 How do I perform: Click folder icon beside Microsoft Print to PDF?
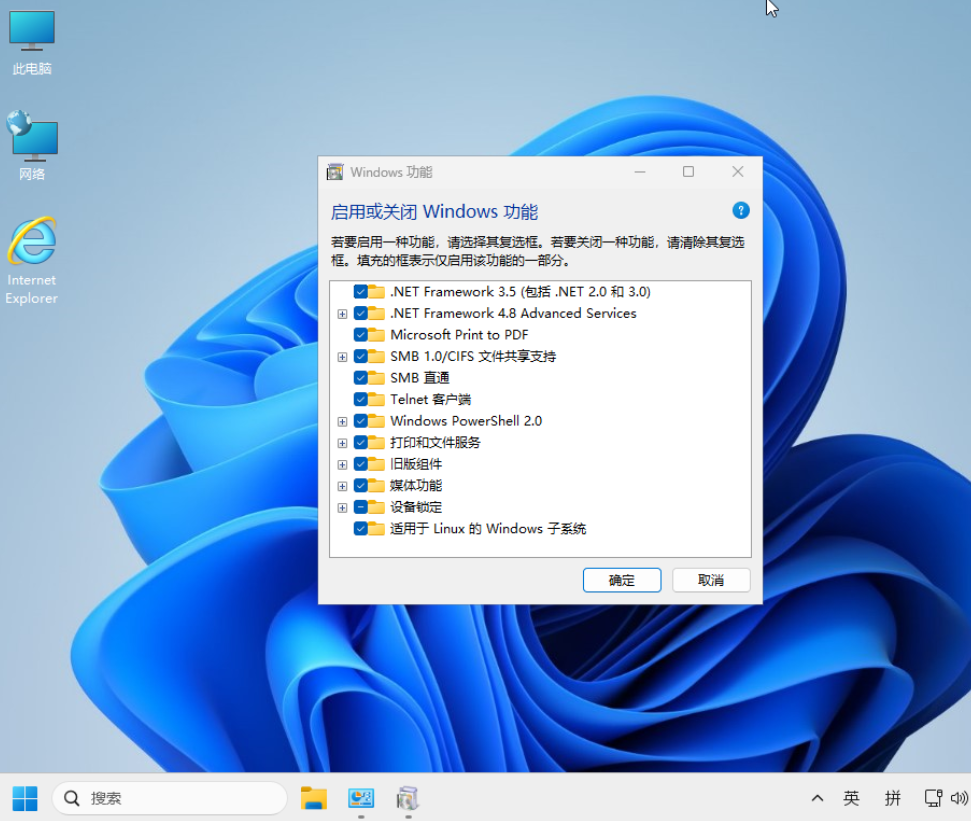coord(376,335)
